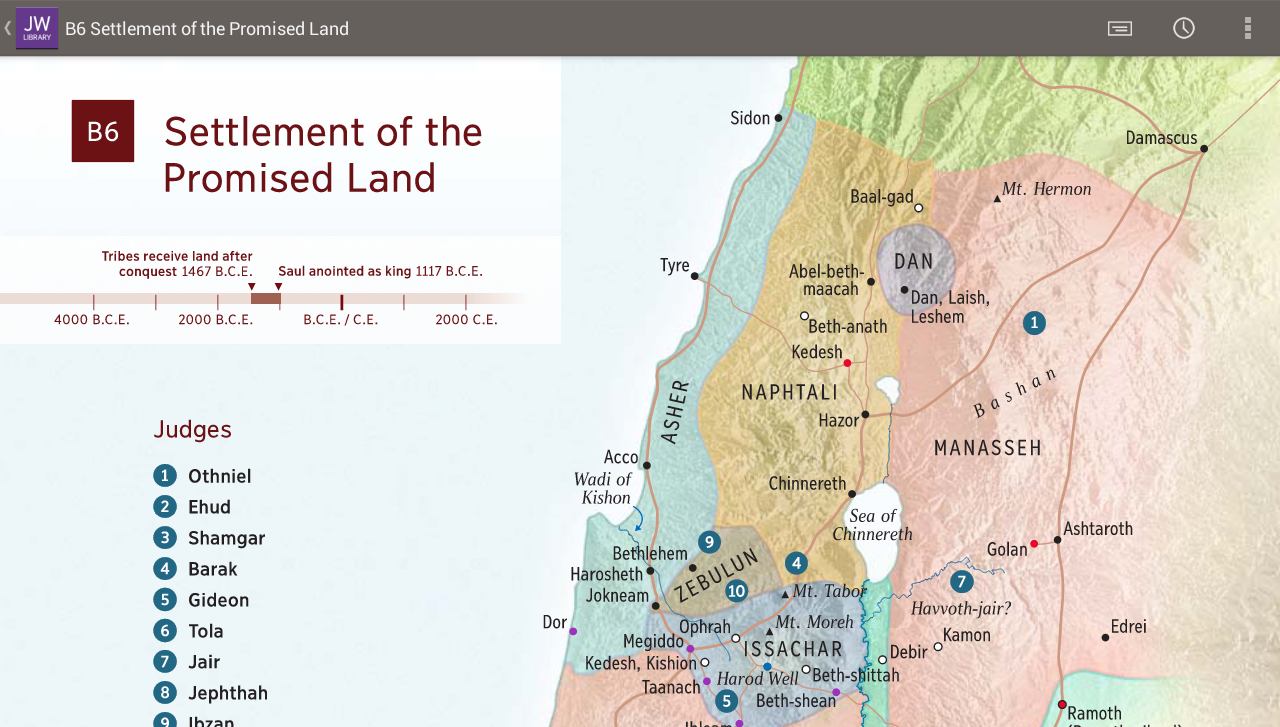Open the three-dot overflow menu
Viewport: 1280px width, 727px height.
(x=1247, y=28)
